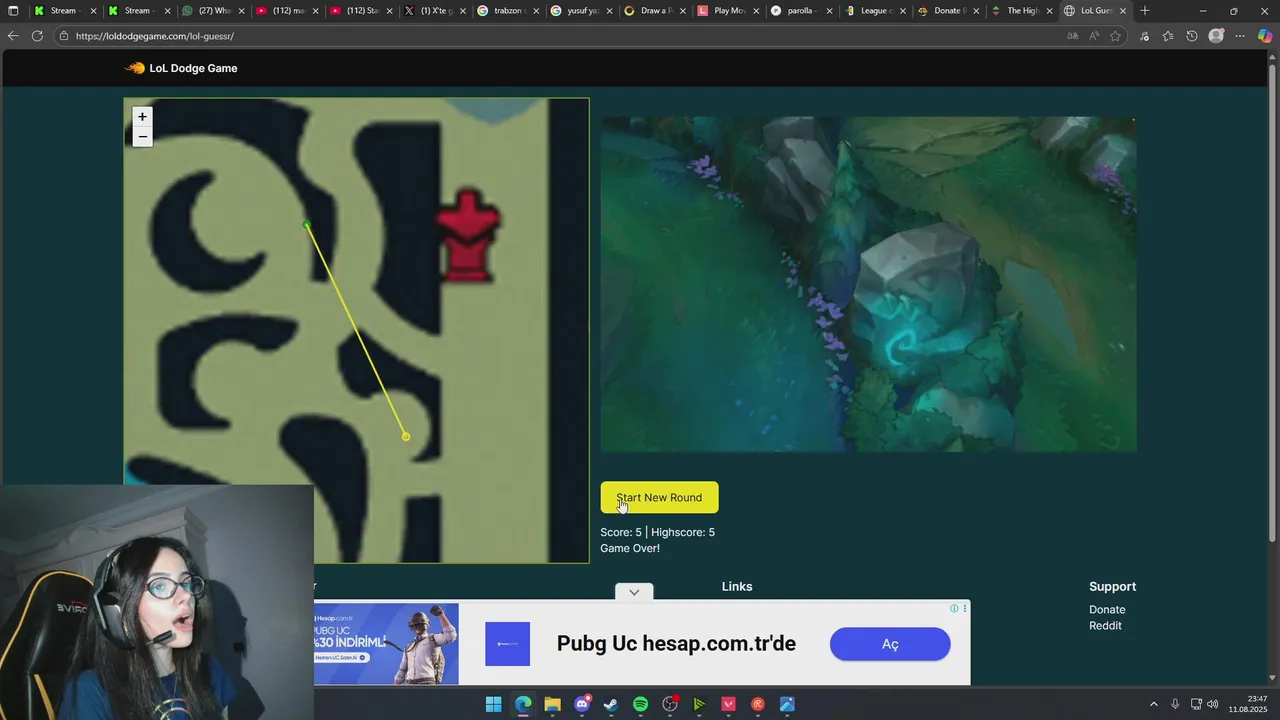Click the LoL Dodge Game logo icon
The image size is (1280, 720).
point(134,68)
